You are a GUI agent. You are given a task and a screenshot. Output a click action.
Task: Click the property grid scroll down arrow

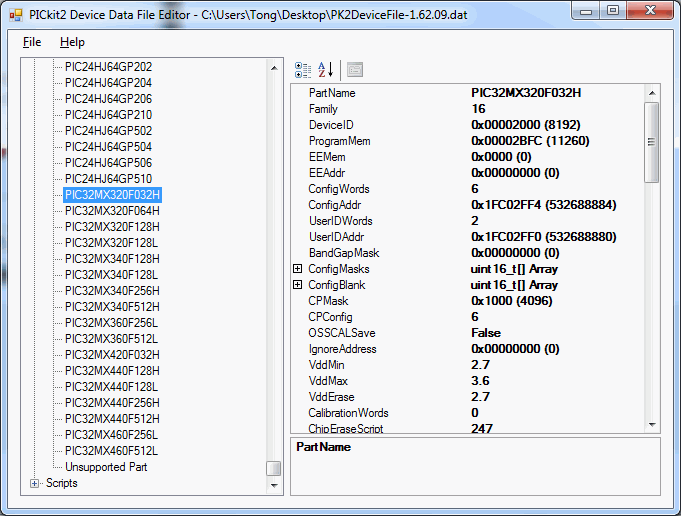pos(651,425)
